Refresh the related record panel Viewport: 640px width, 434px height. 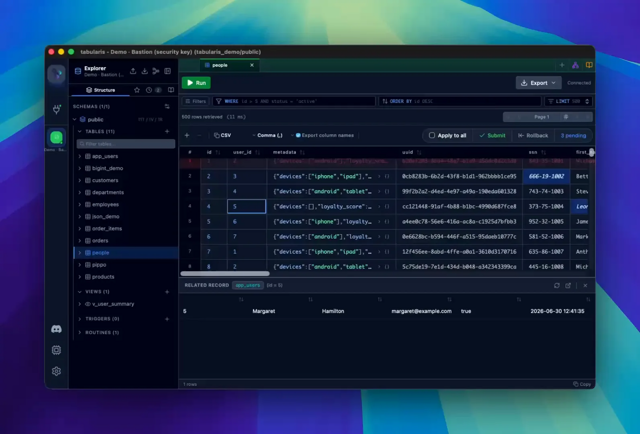(x=557, y=285)
